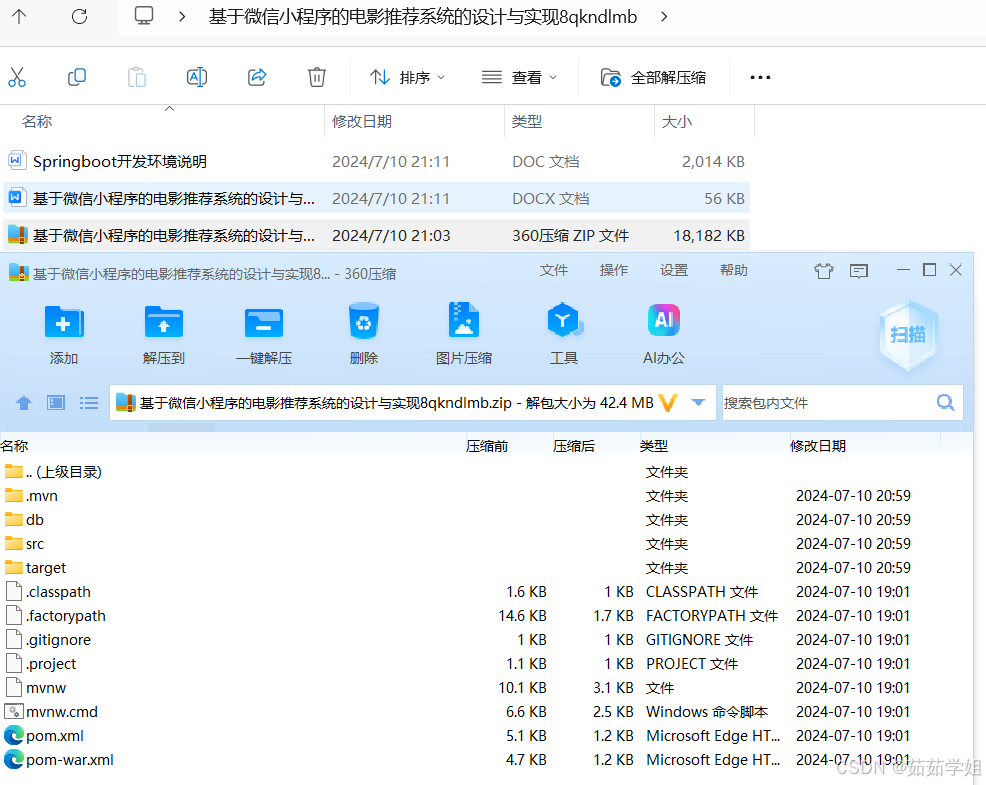Open 帮助 menu in 360压缩
This screenshot has width=986, height=785.
(734, 270)
